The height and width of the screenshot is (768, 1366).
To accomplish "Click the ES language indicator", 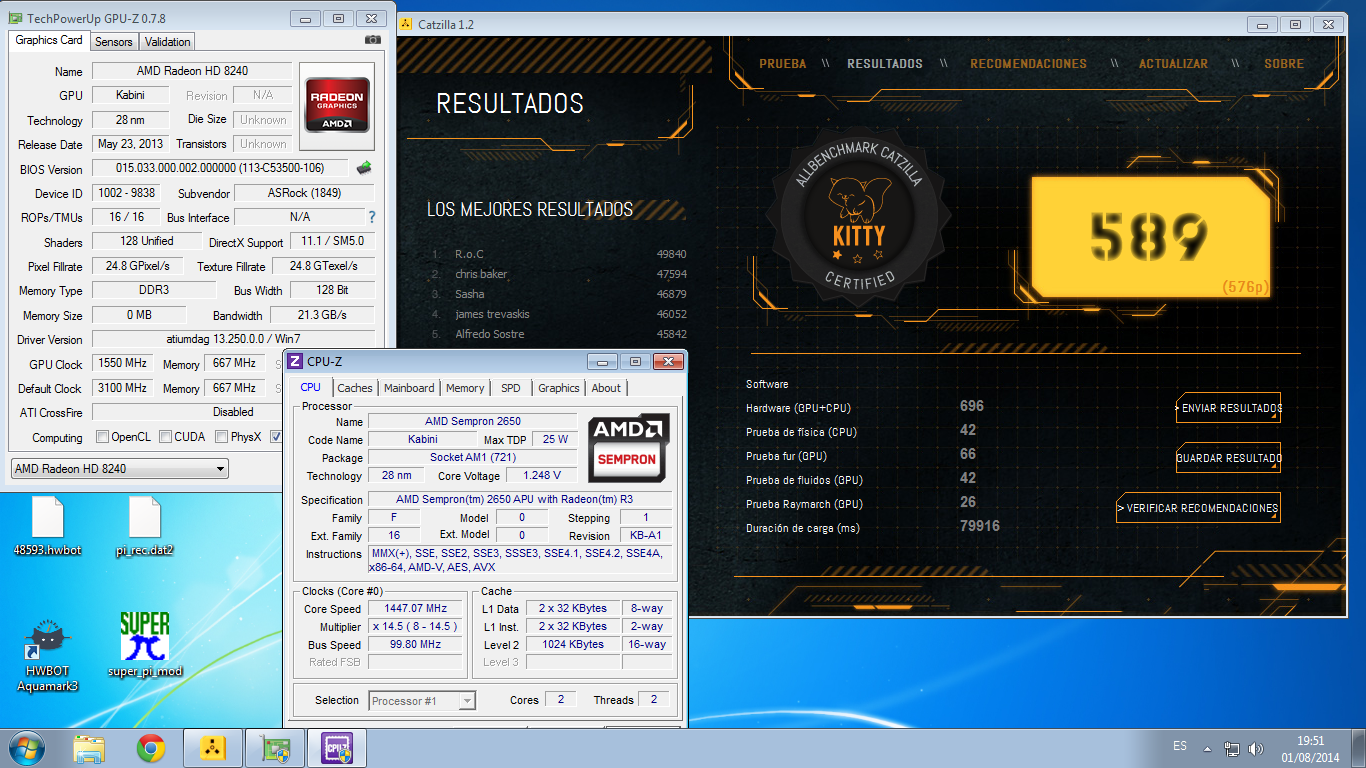I will coord(1180,746).
